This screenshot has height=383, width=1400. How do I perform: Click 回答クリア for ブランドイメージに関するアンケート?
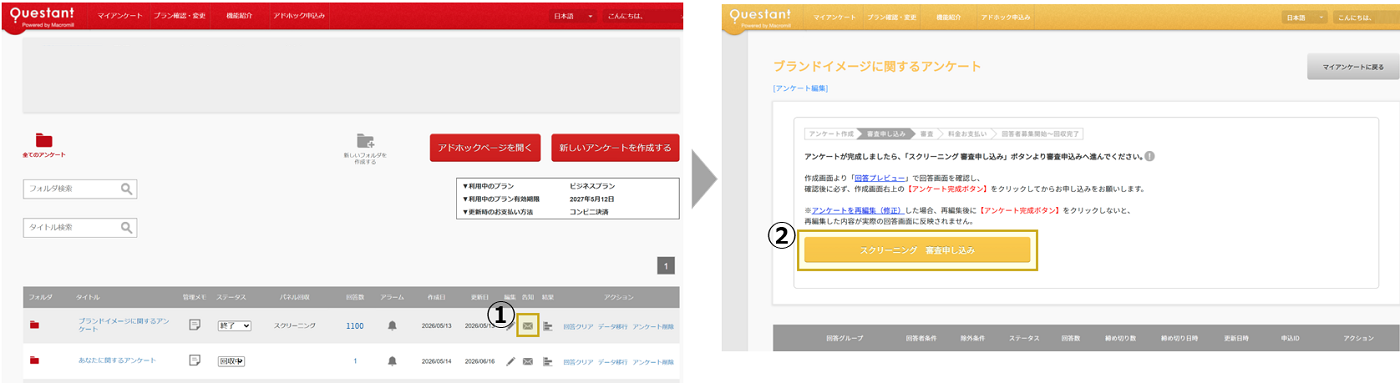578,326
